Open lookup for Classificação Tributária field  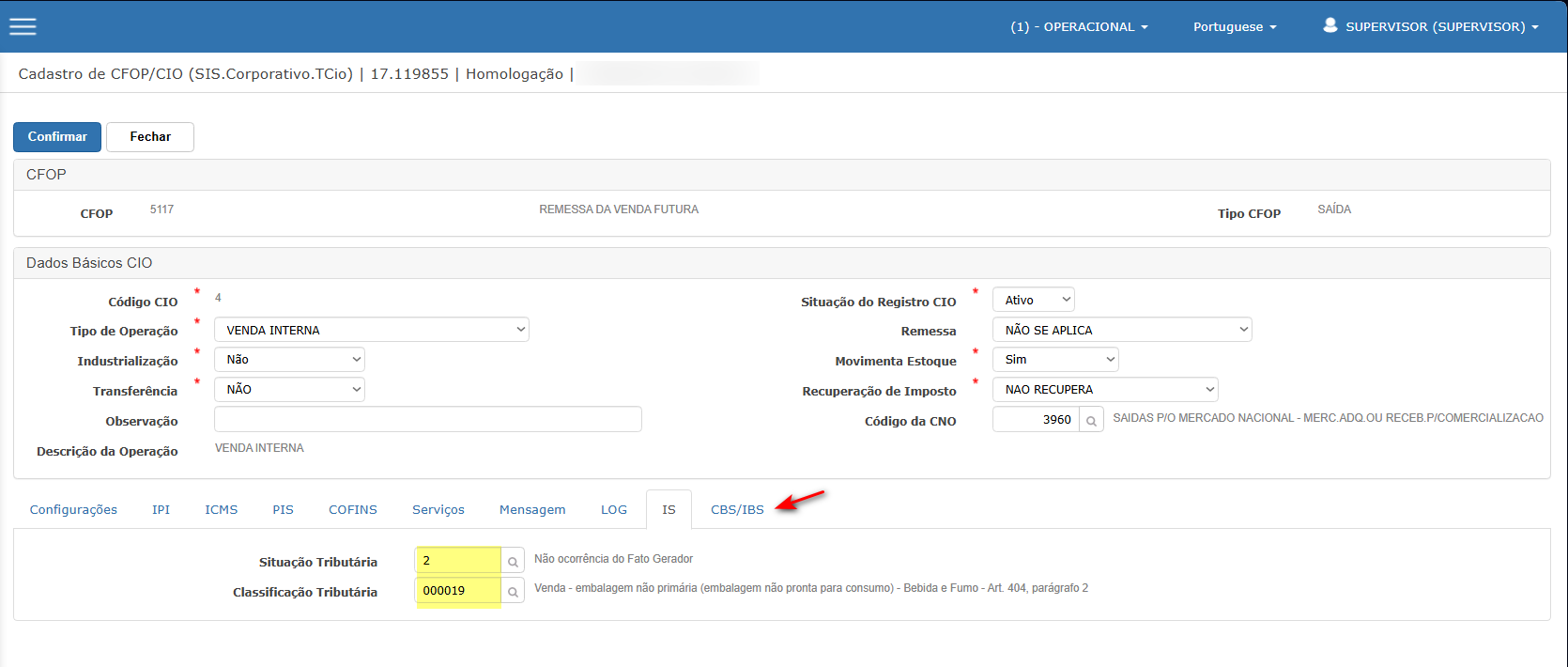coord(513,592)
